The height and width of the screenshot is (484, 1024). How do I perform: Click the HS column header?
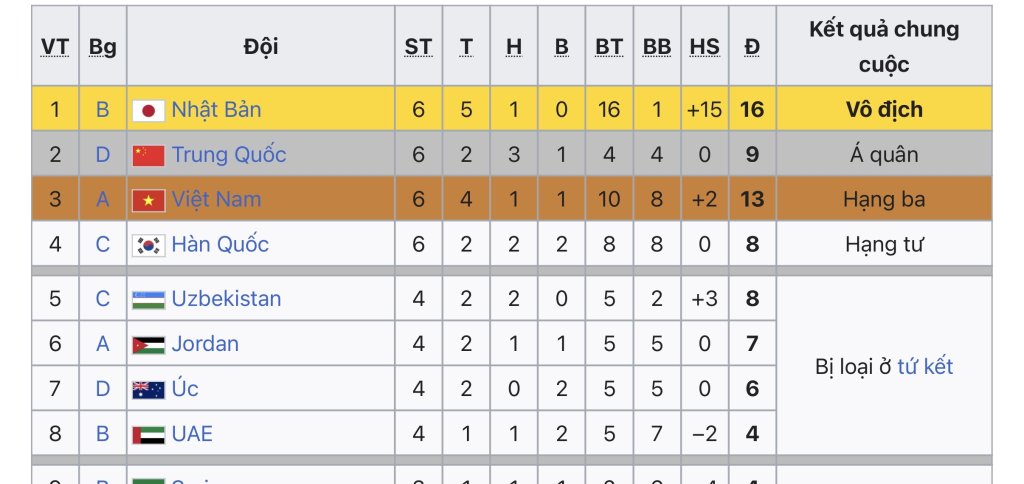(x=704, y=47)
